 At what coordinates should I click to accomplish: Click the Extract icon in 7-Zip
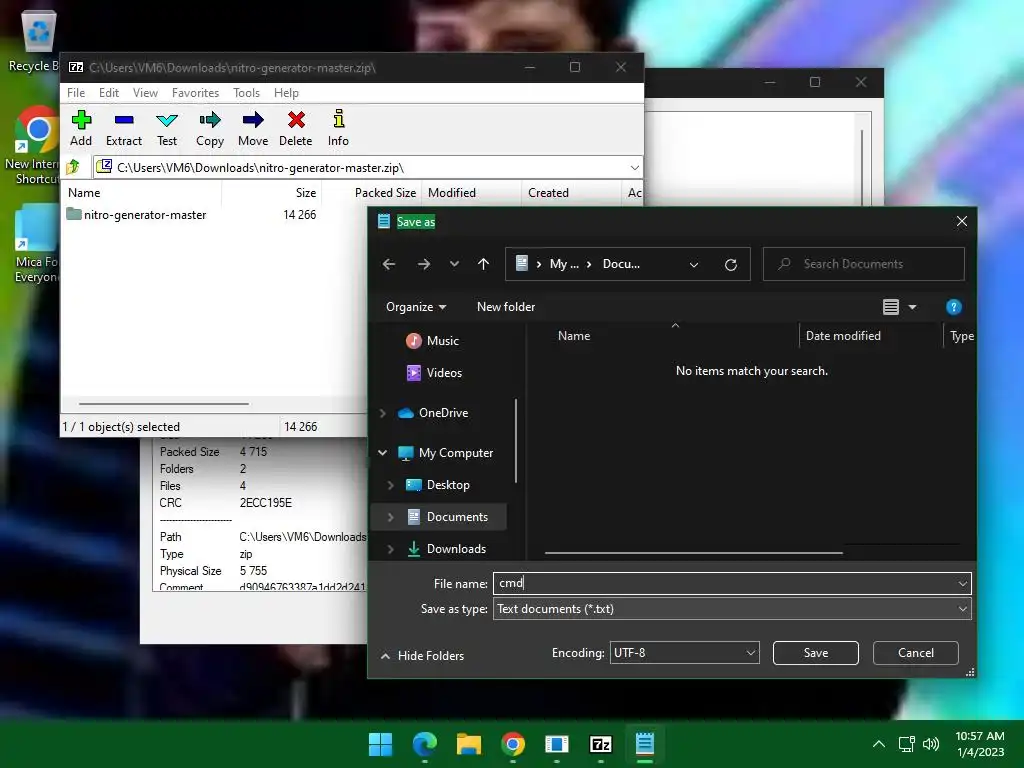[x=123, y=120]
